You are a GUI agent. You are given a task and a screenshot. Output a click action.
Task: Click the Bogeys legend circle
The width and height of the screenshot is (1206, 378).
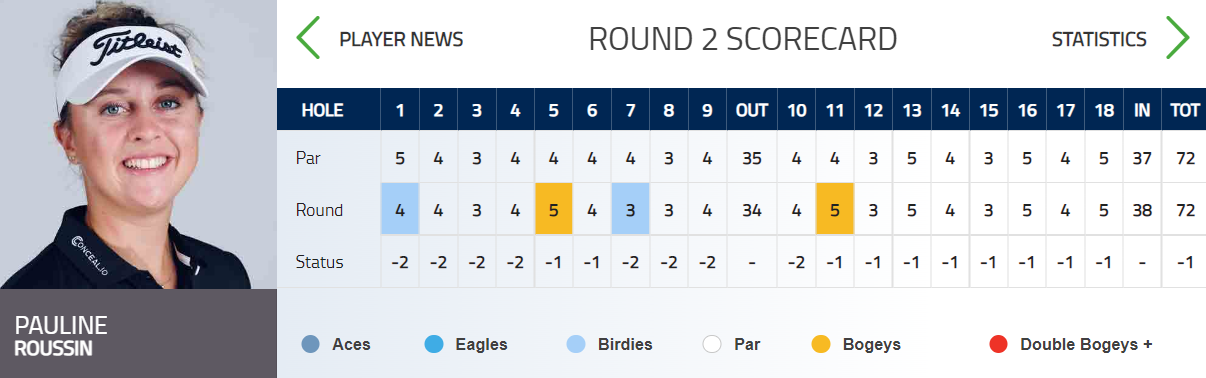point(821,345)
